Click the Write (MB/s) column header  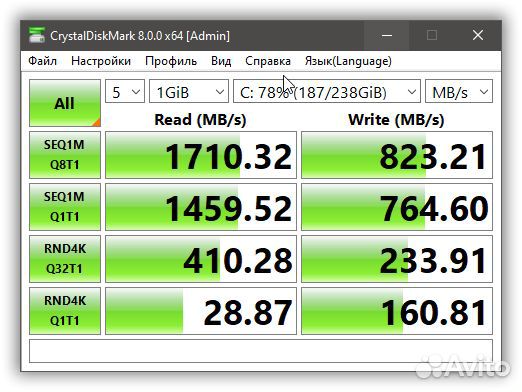[396, 120]
